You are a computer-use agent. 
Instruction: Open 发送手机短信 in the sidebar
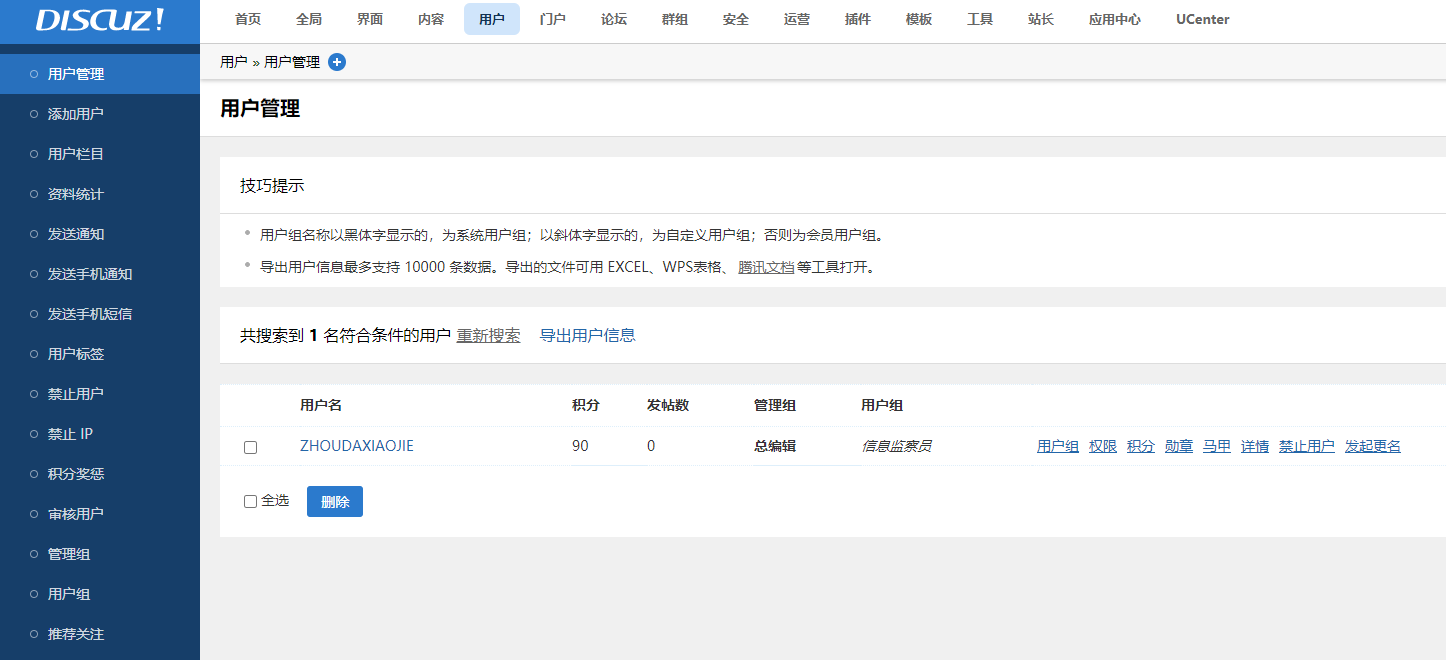click(x=90, y=314)
